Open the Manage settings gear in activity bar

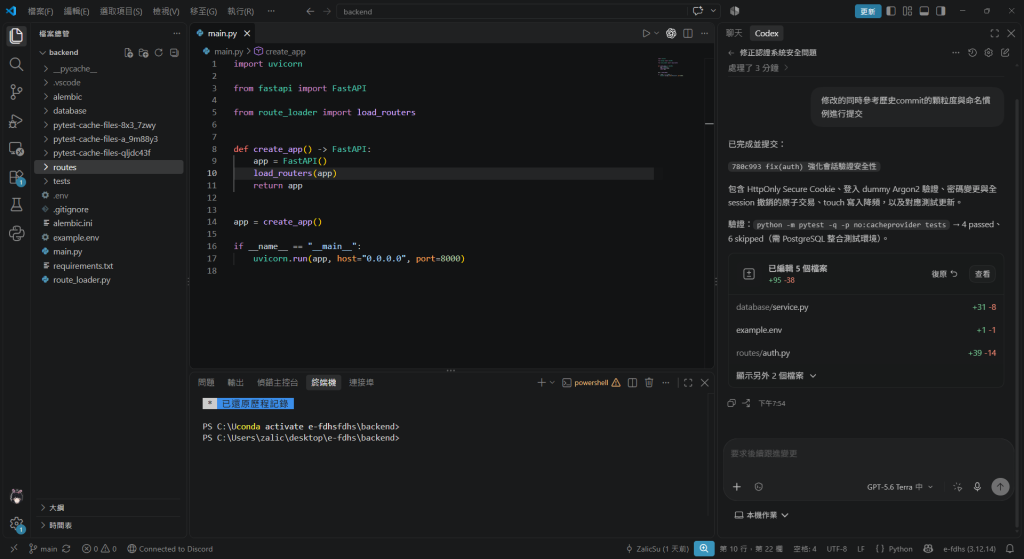16,524
